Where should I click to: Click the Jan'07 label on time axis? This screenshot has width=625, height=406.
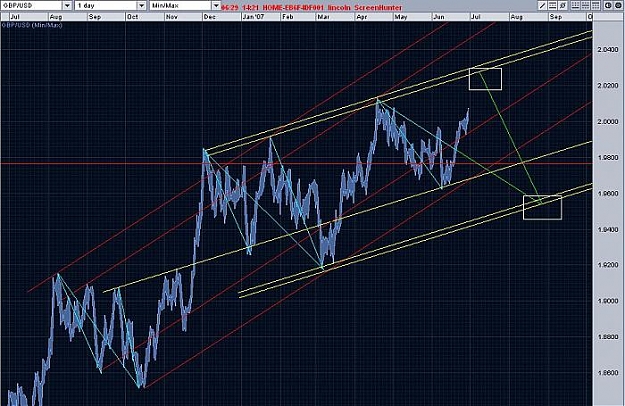click(x=253, y=17)
